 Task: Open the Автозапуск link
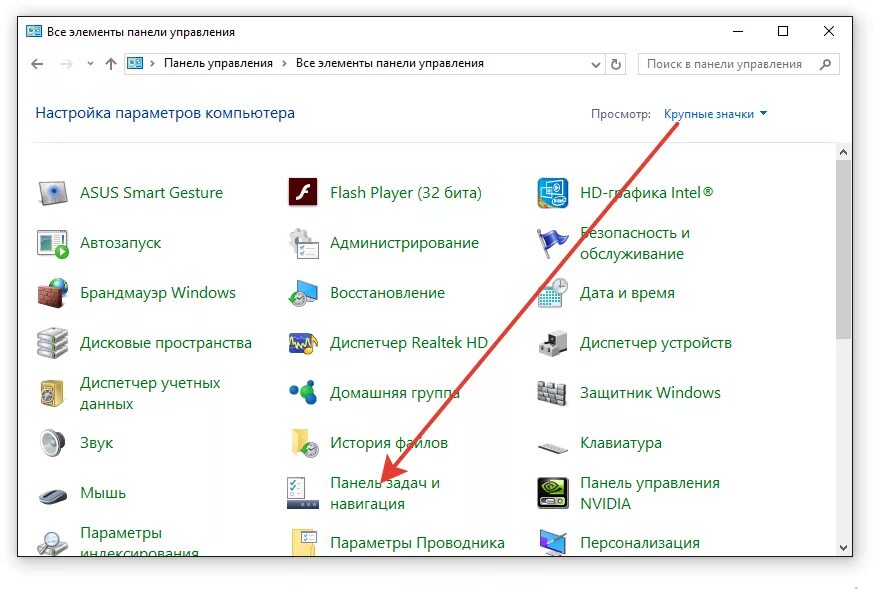click(120, 243)
